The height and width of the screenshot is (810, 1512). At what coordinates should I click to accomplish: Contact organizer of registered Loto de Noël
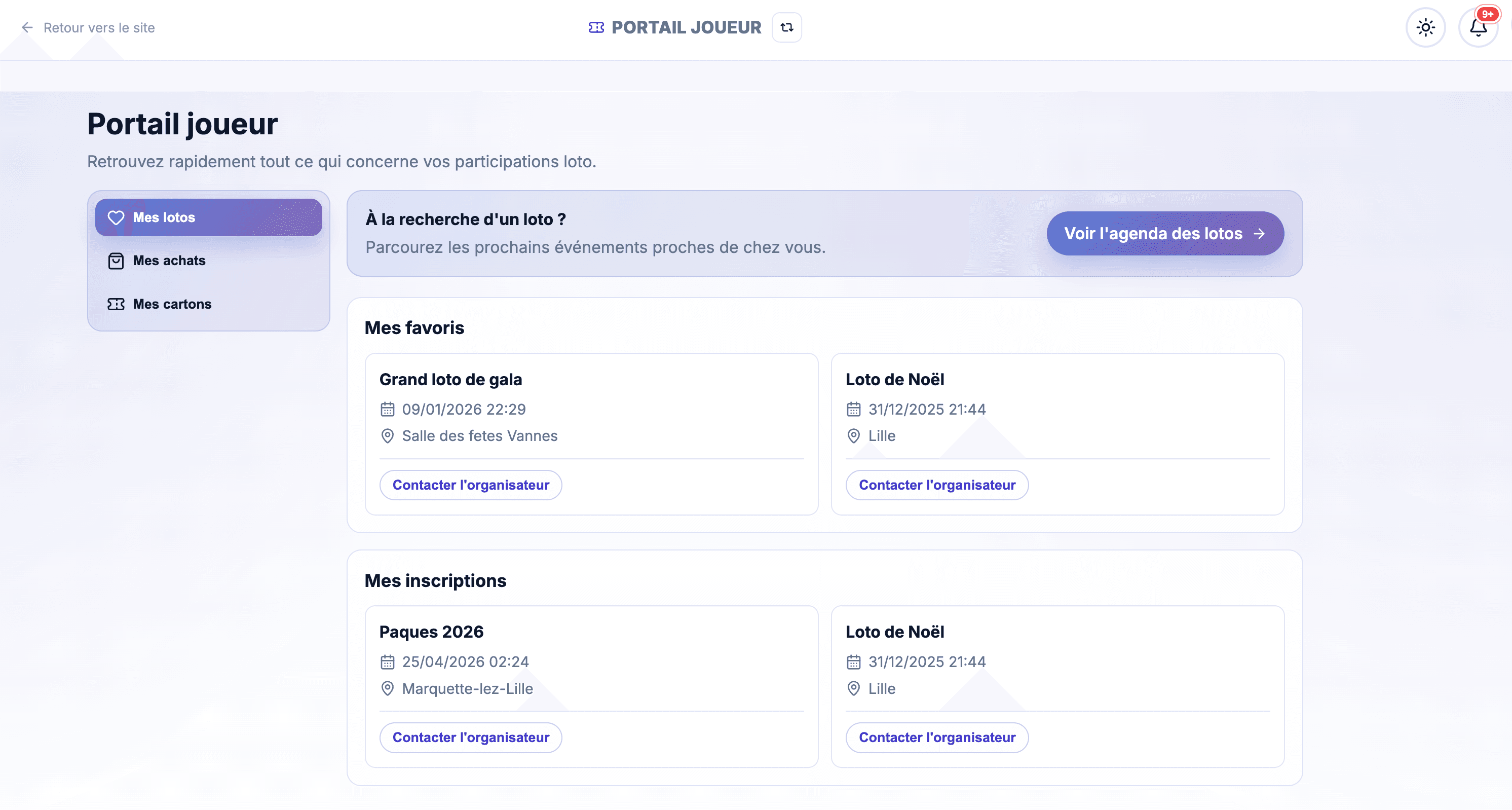coord(937,737)
